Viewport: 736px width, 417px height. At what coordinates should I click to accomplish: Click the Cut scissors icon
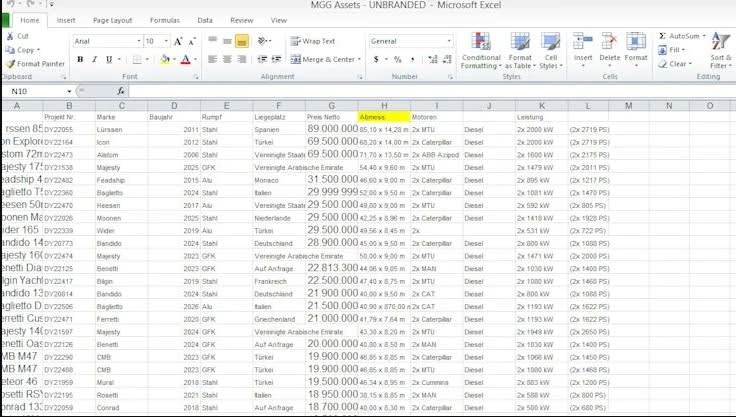pyautogui.click(x=10, y=36)
